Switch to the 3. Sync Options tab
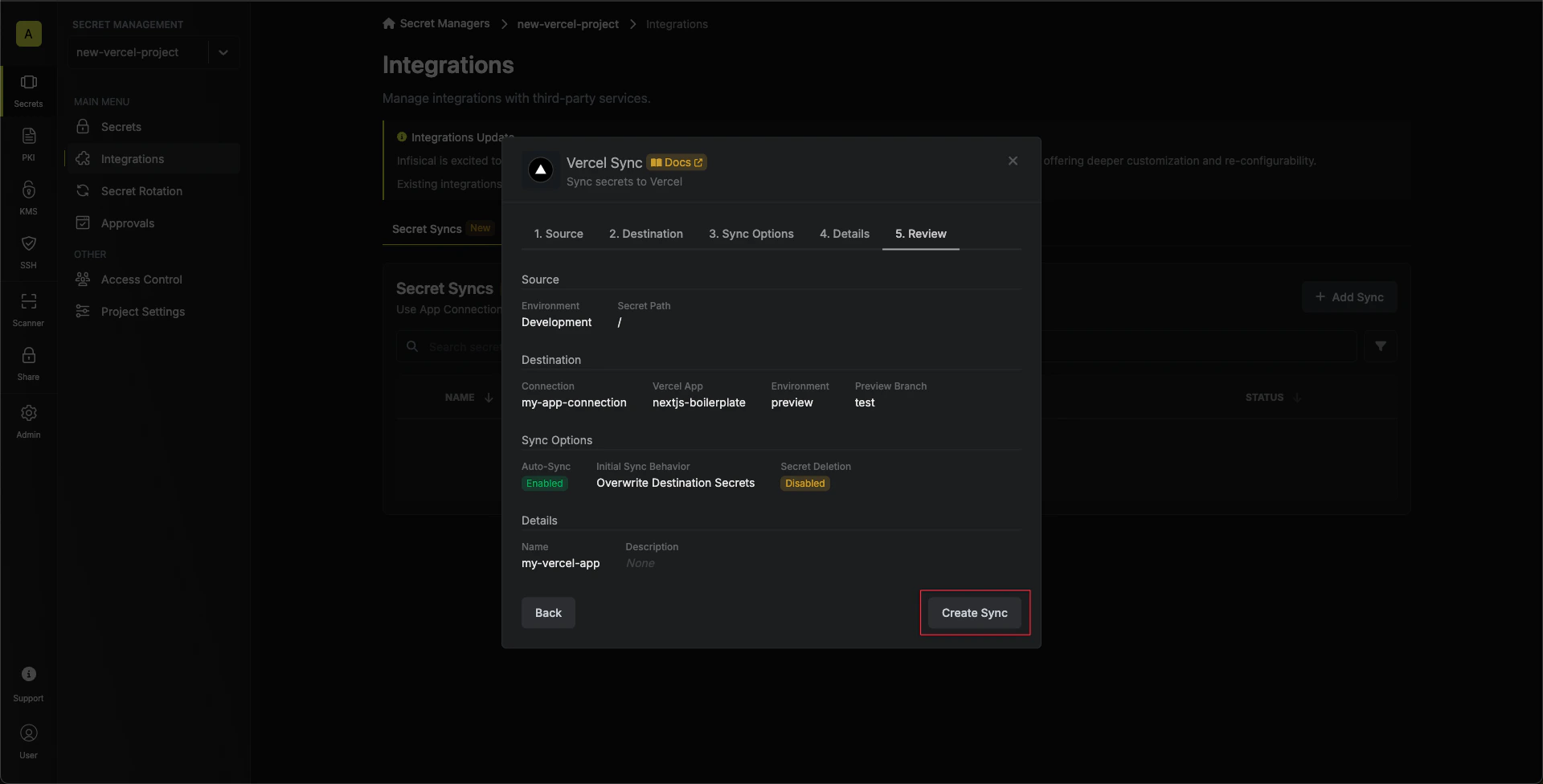 point(751,234)
